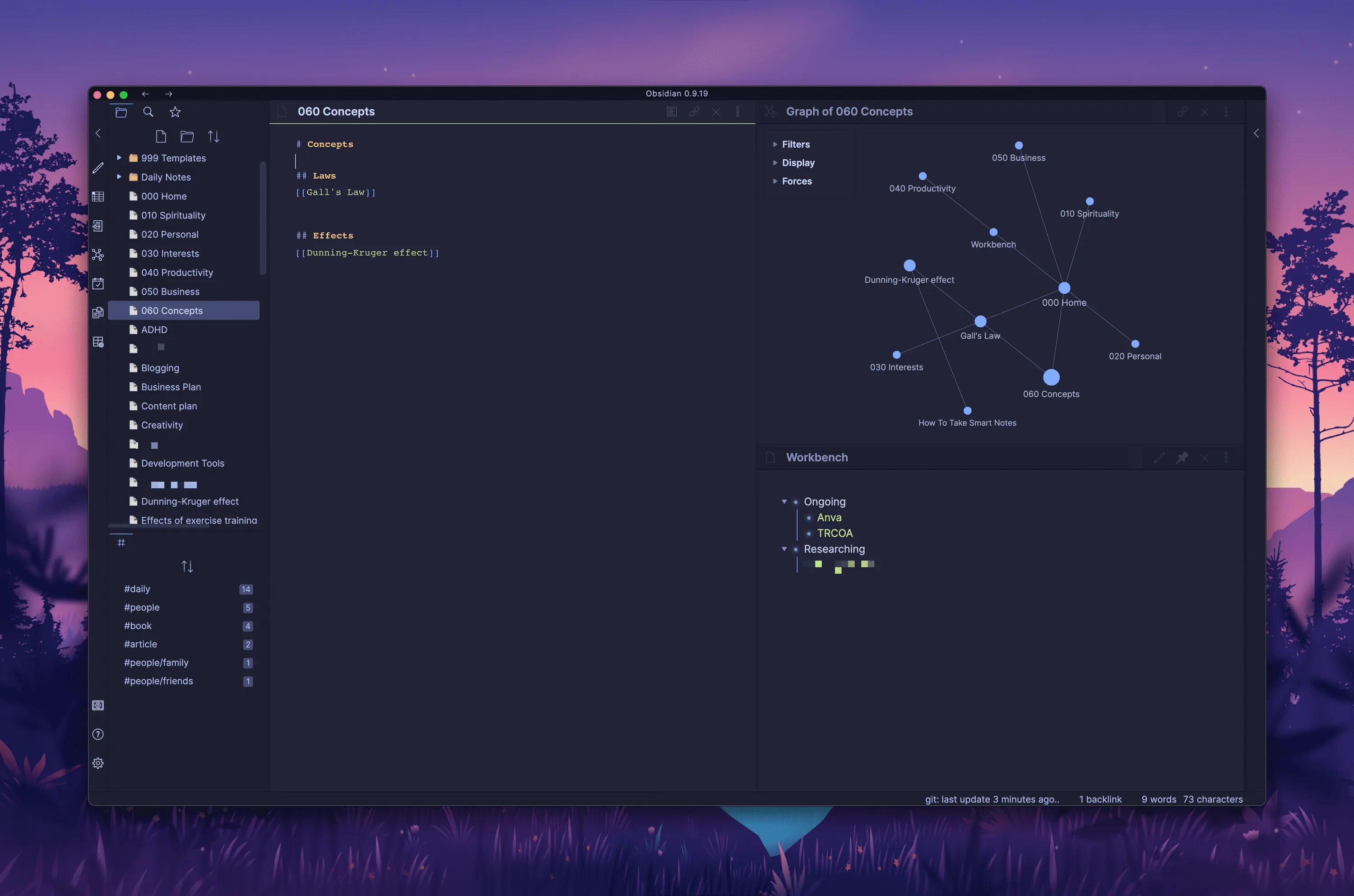The height and width of the screenshot is (896, 1354).
Task: Change sort order in file explorer
Action: 213,137
